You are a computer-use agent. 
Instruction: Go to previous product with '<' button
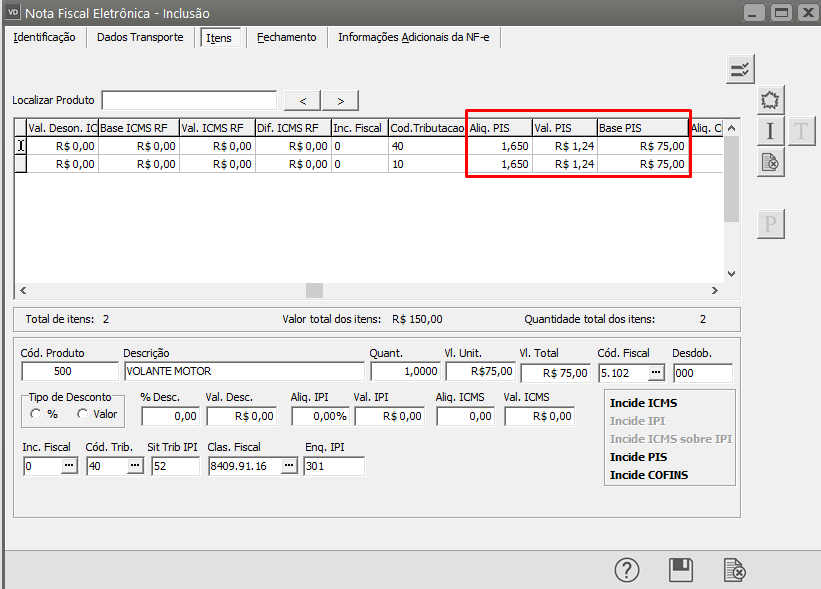[x=303, y=100]
